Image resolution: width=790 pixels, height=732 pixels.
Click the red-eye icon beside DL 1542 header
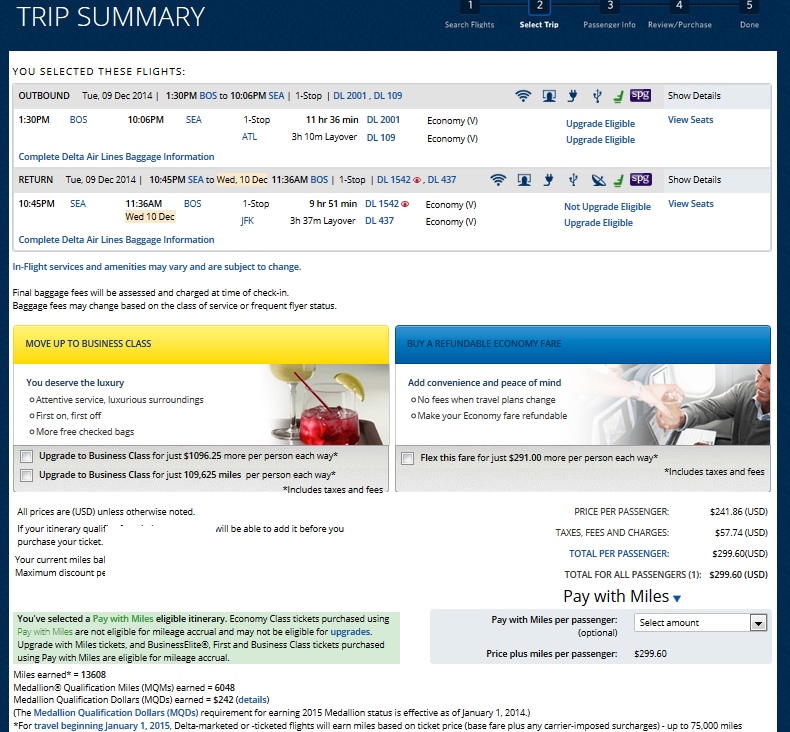420,180
